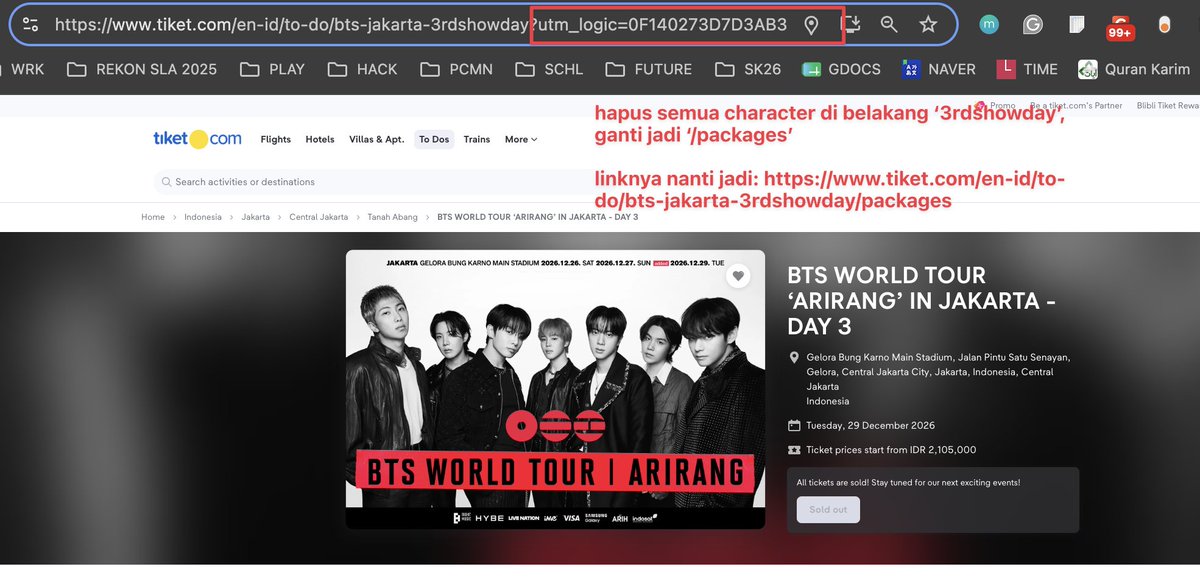Click the location permission pin icon
The height and width of the screenshot is (581, 1200).
point(811,25)
